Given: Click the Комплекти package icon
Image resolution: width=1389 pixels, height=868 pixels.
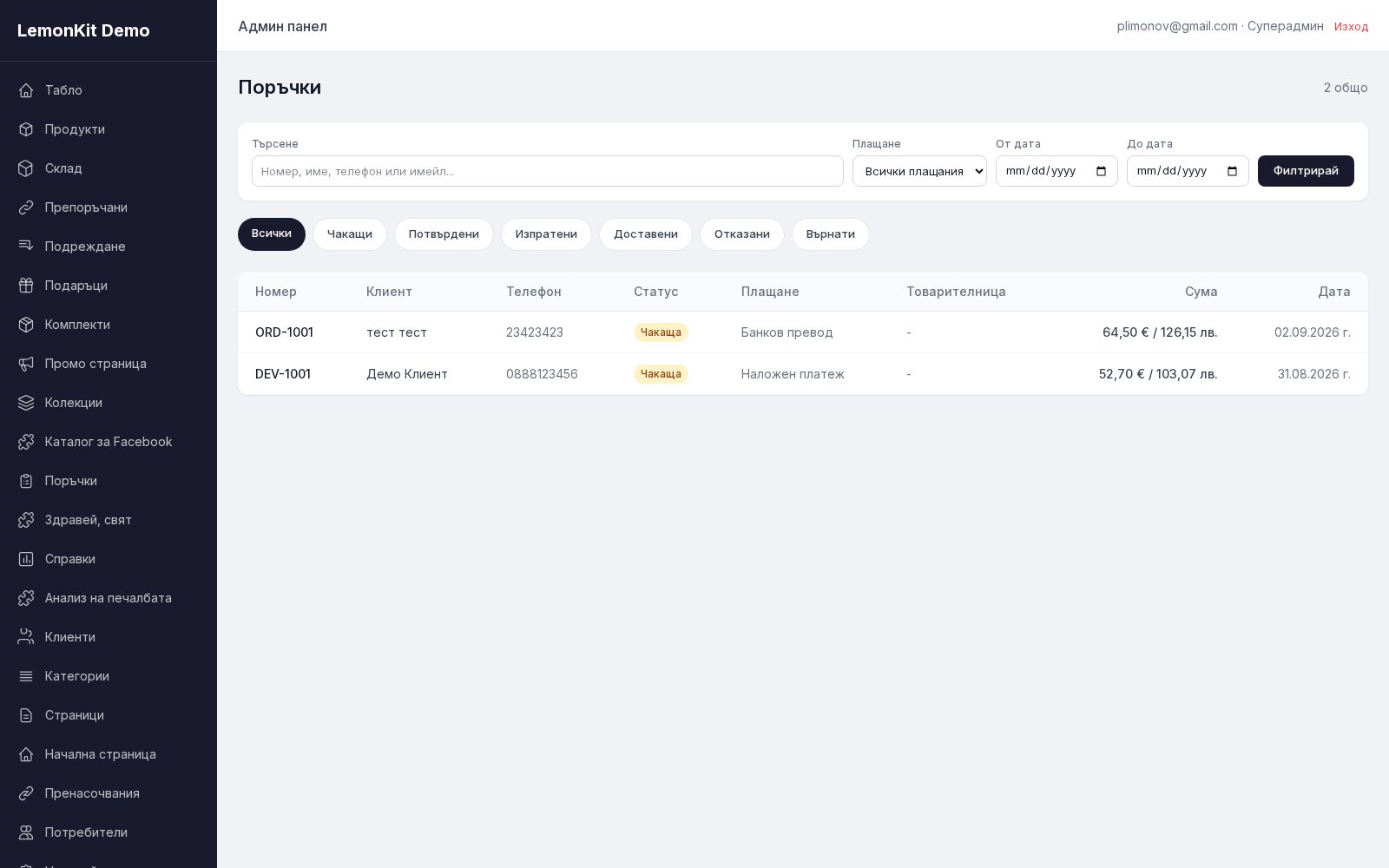Looking at the screenshot, I should pos(26,325).
